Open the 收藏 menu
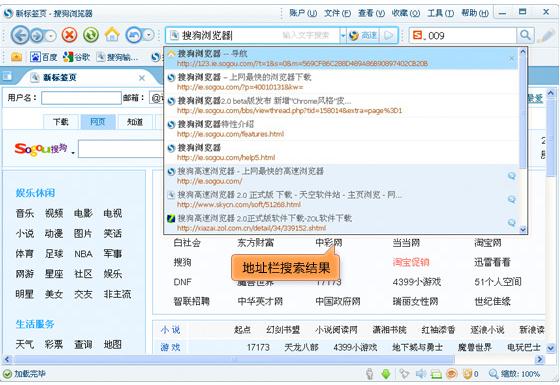This screenshot has width=560, height=385. (x=405, y=13)
